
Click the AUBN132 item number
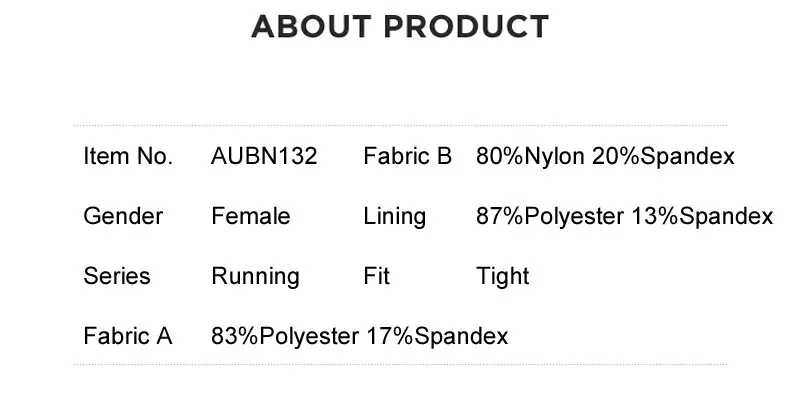(264, 156)
